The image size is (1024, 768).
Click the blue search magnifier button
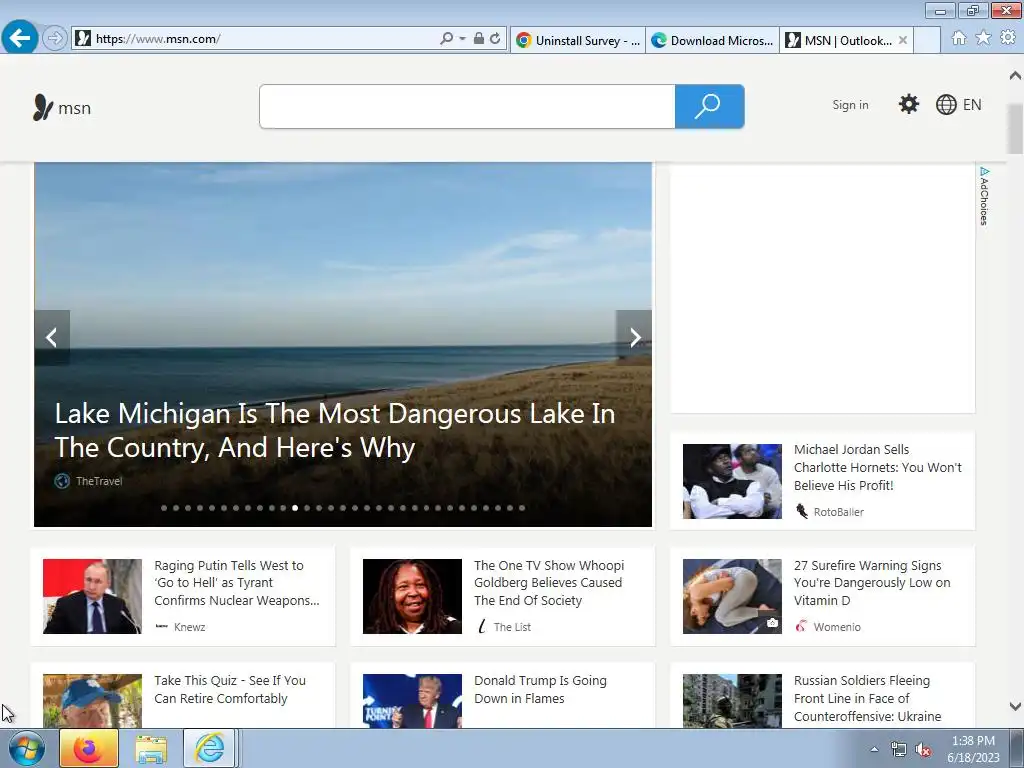[709, 106]
